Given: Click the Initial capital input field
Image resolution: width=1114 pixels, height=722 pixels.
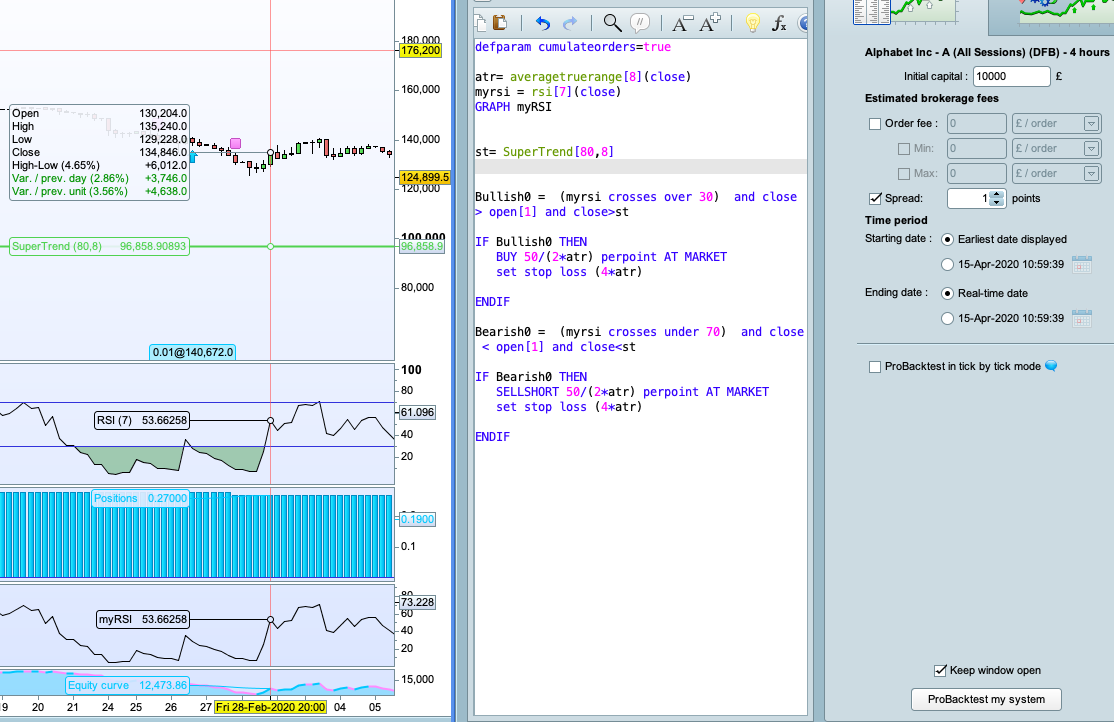Looking at the screenshot, I should (x=1011, y=76).
